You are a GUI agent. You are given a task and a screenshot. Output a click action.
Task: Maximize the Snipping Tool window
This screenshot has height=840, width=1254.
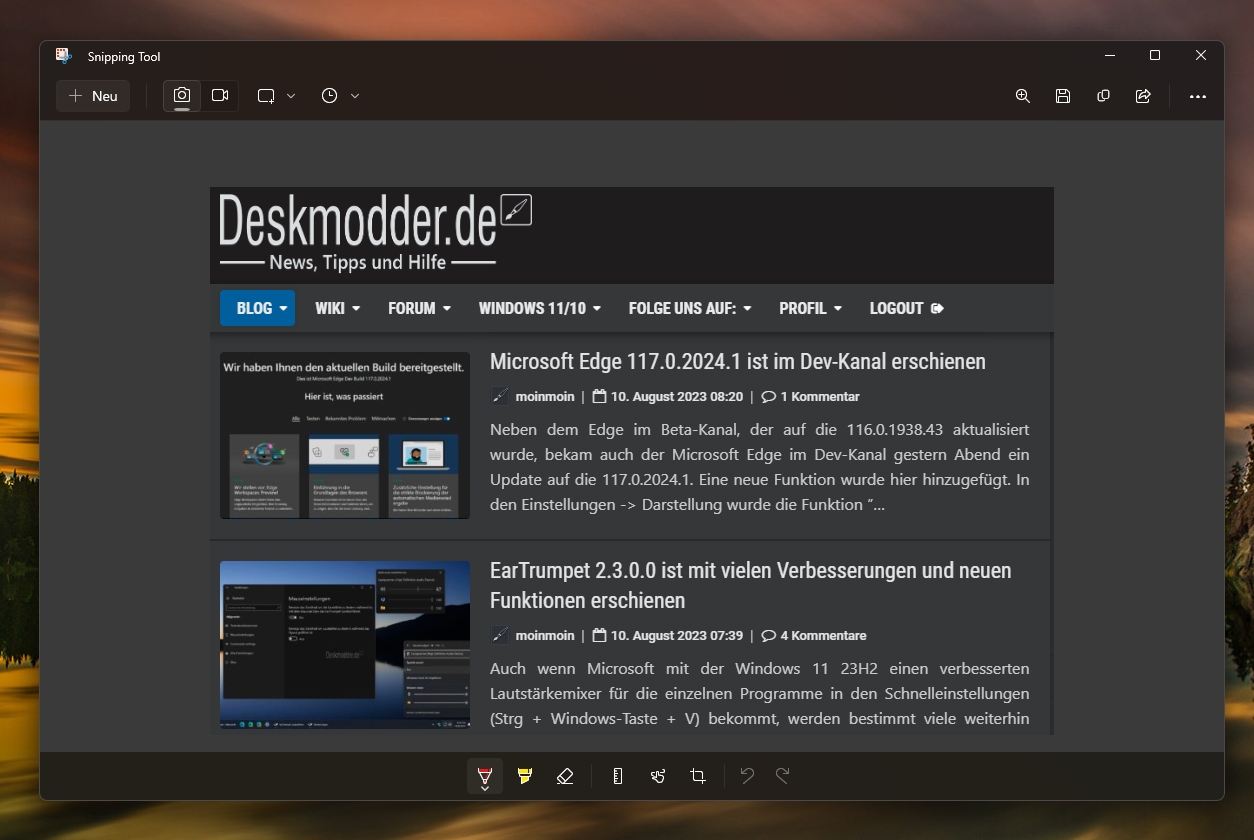click(1155, 55)
